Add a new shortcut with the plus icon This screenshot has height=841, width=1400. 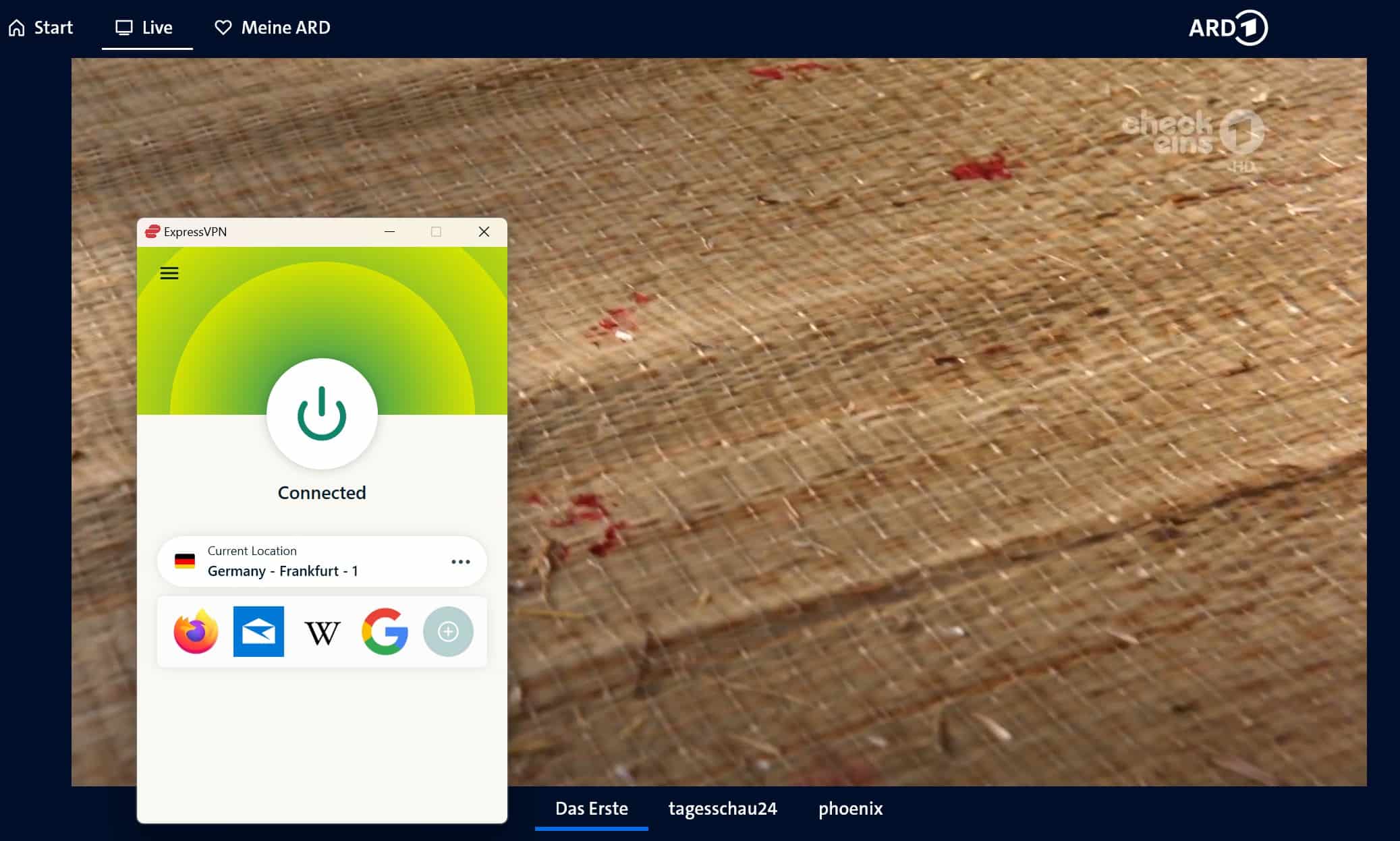click(448, 632)
